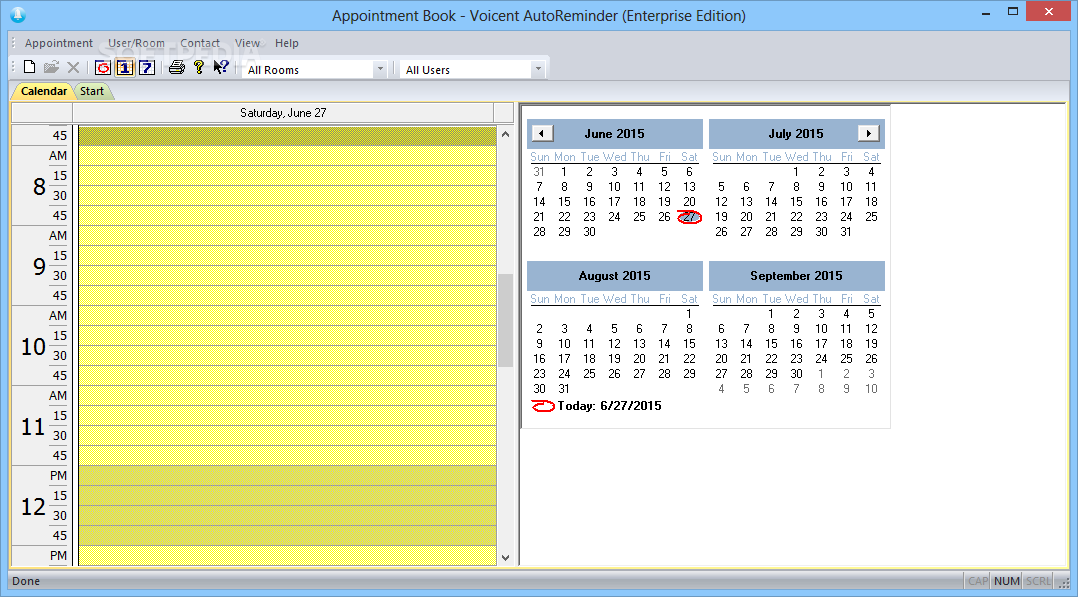Click the 8 AM time slot row
The image size is (1078, 597).
(287, 155)
